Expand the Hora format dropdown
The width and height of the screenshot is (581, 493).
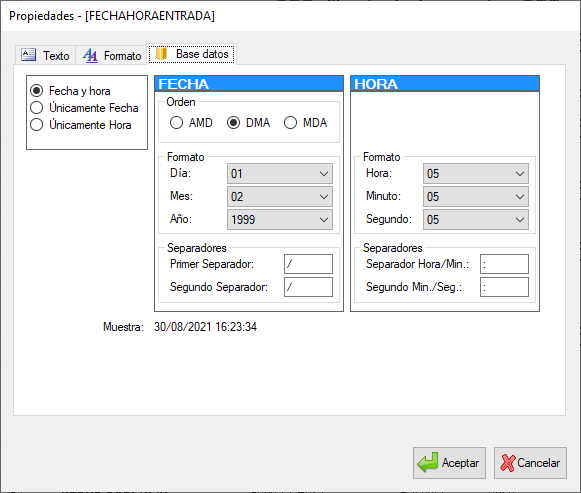click(x=476, y=174)
